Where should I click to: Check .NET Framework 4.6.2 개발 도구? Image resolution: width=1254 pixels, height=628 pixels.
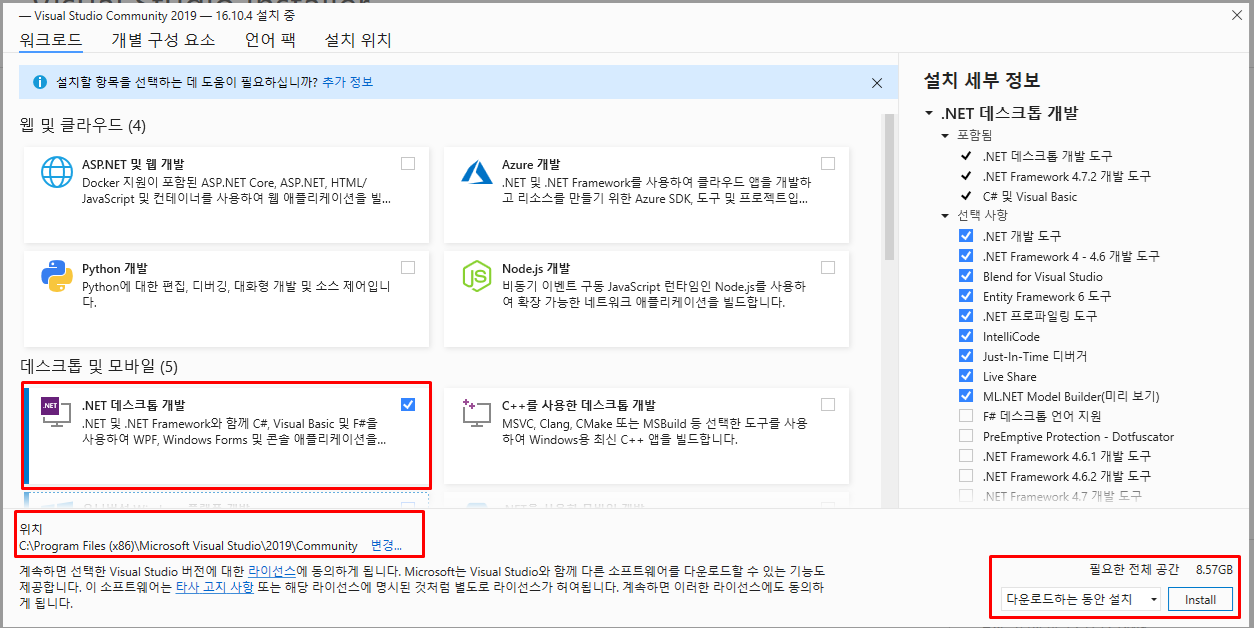[x=966, y=476]
